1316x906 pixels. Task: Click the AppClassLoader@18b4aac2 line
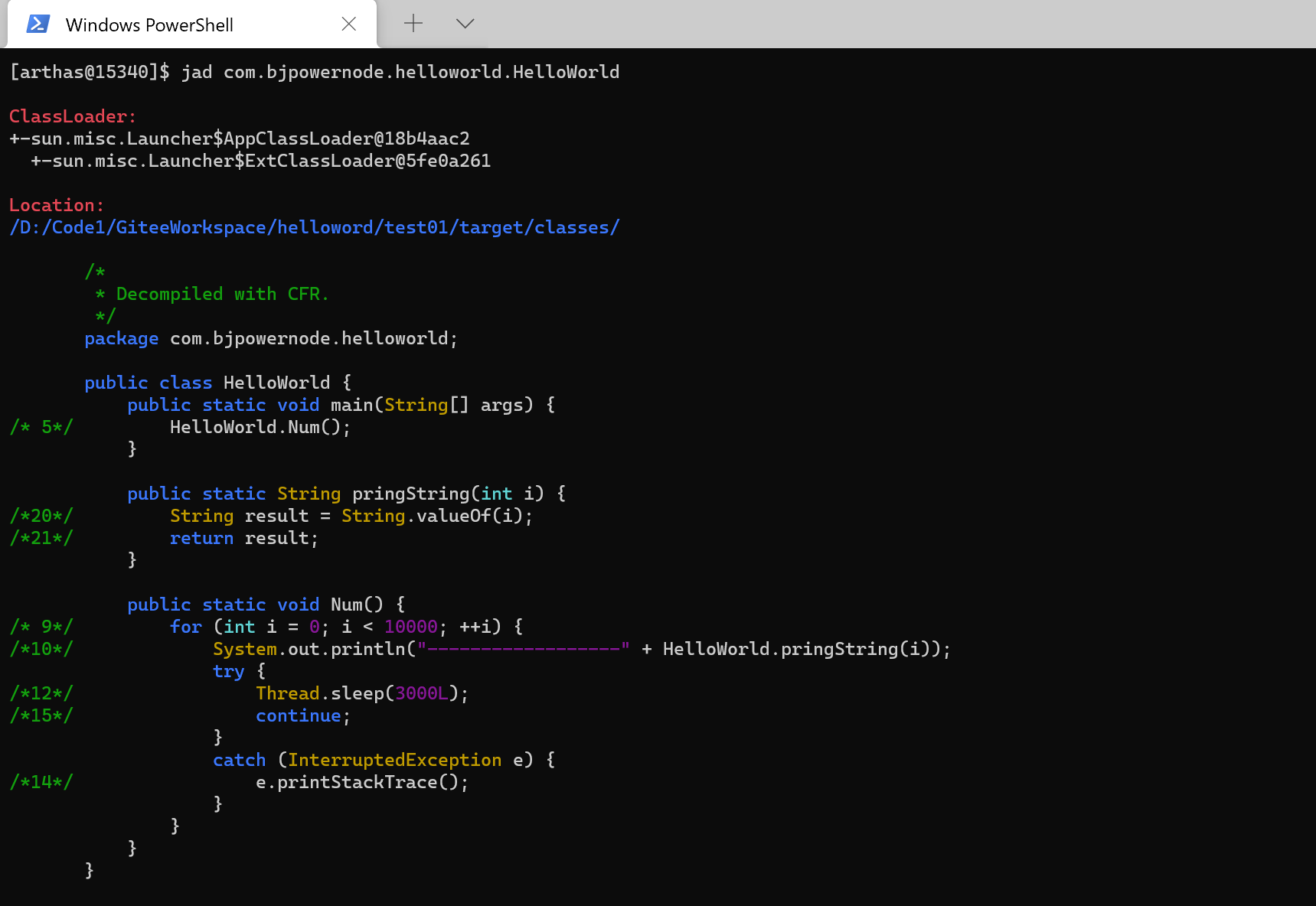[x=240, y=139]
